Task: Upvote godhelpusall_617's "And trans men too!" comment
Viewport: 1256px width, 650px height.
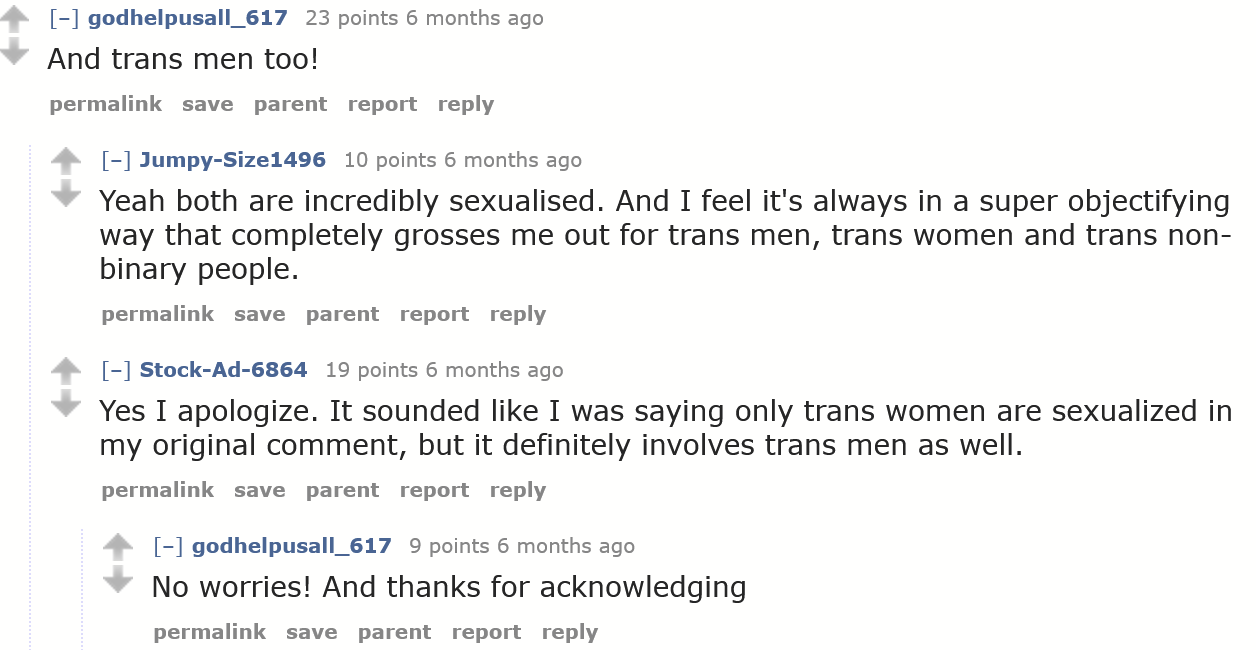Action: coord(14,21)
